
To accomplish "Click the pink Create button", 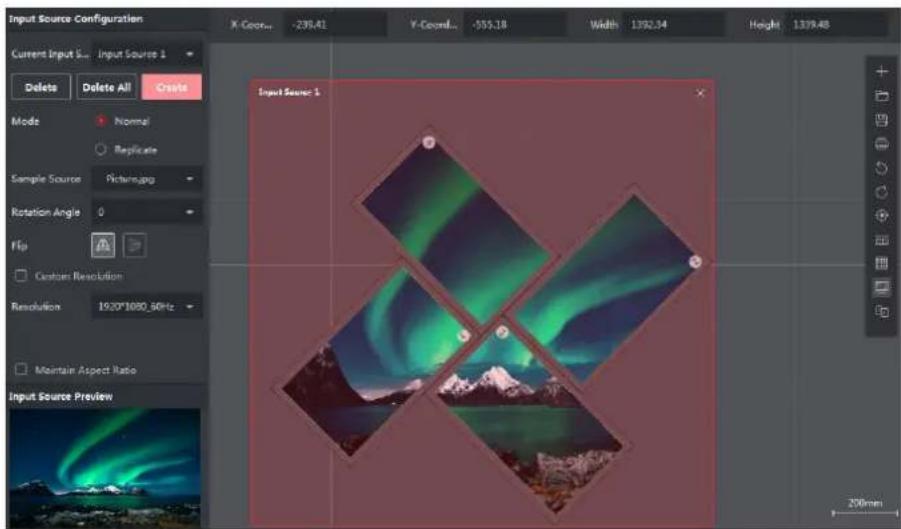I will 172,87.
